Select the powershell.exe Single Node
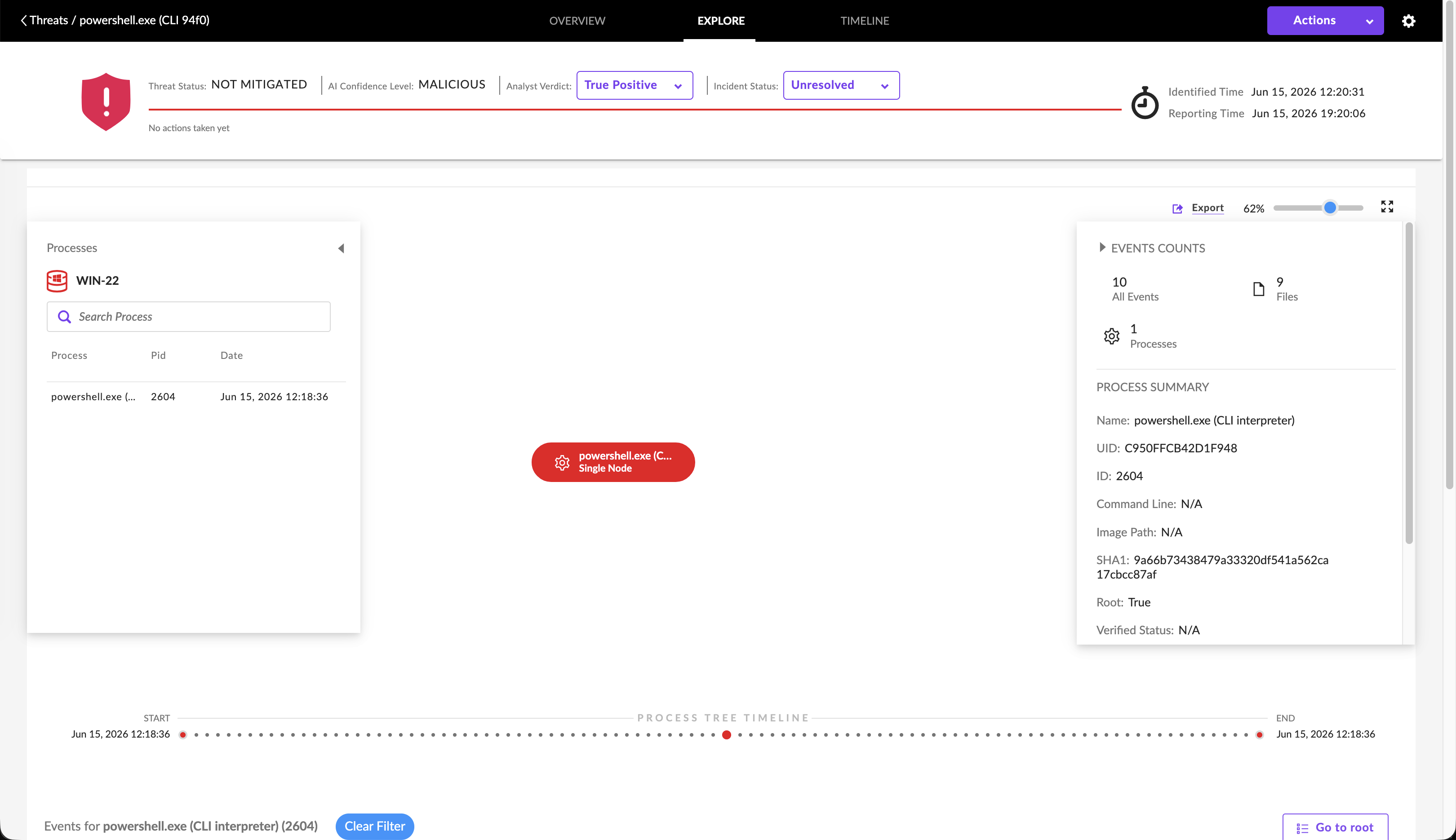The height and width of the screenshot is (840, 1456). (613, 462)
